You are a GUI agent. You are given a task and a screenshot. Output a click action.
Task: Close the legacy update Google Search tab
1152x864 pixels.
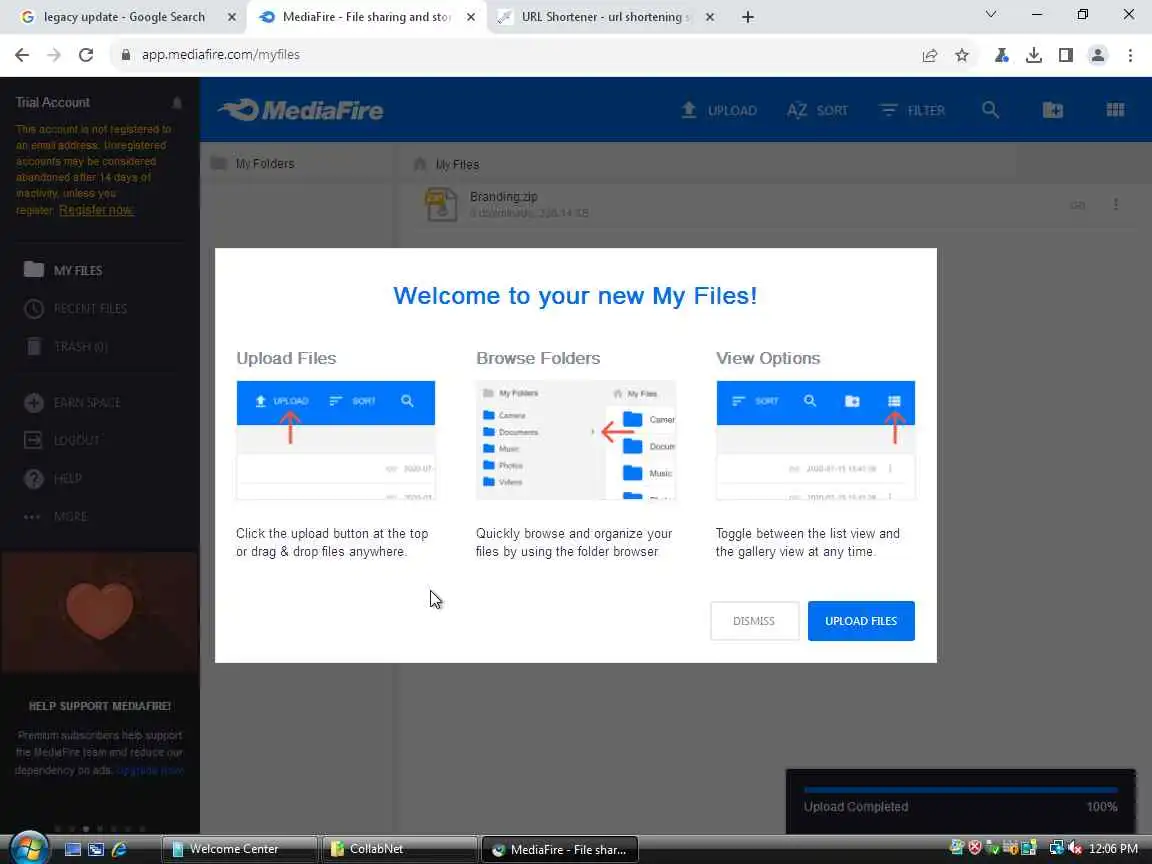pos(231,17)
